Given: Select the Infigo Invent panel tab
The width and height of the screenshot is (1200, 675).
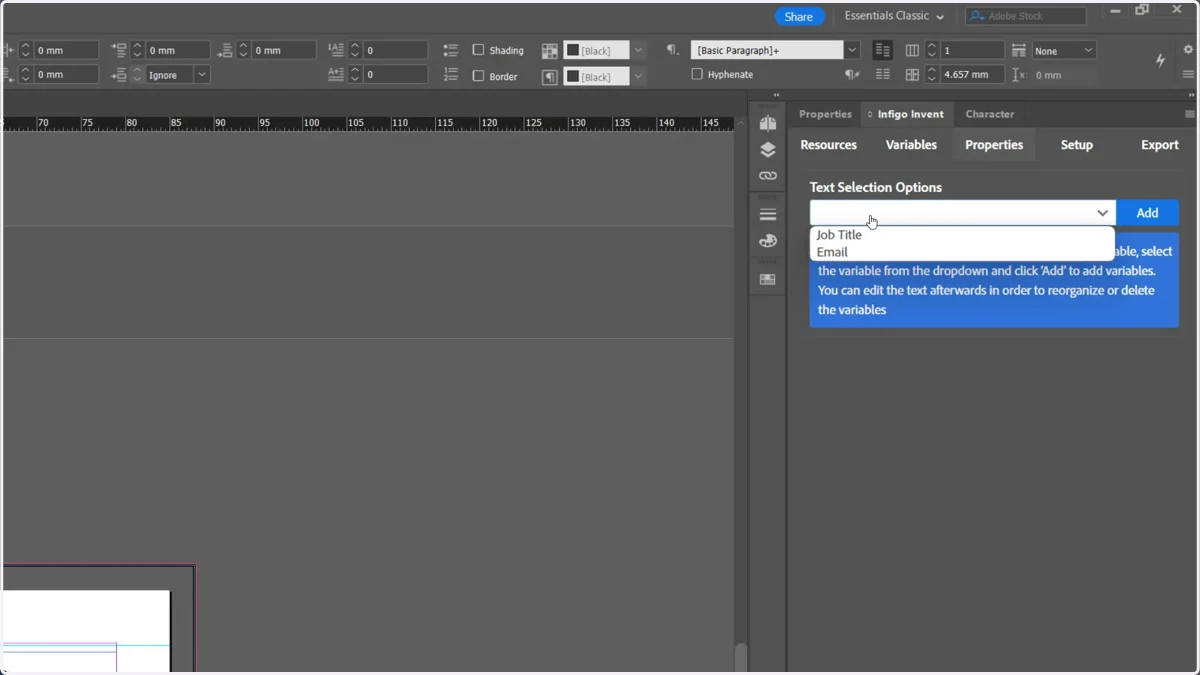Looking at the screenshot, I should (x=906, y=114).
